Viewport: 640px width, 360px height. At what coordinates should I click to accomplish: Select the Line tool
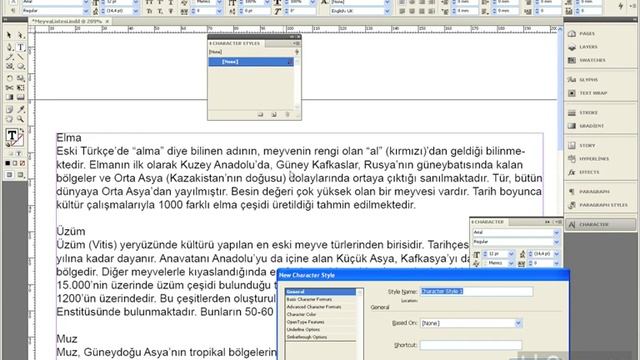tap(20, 57)
